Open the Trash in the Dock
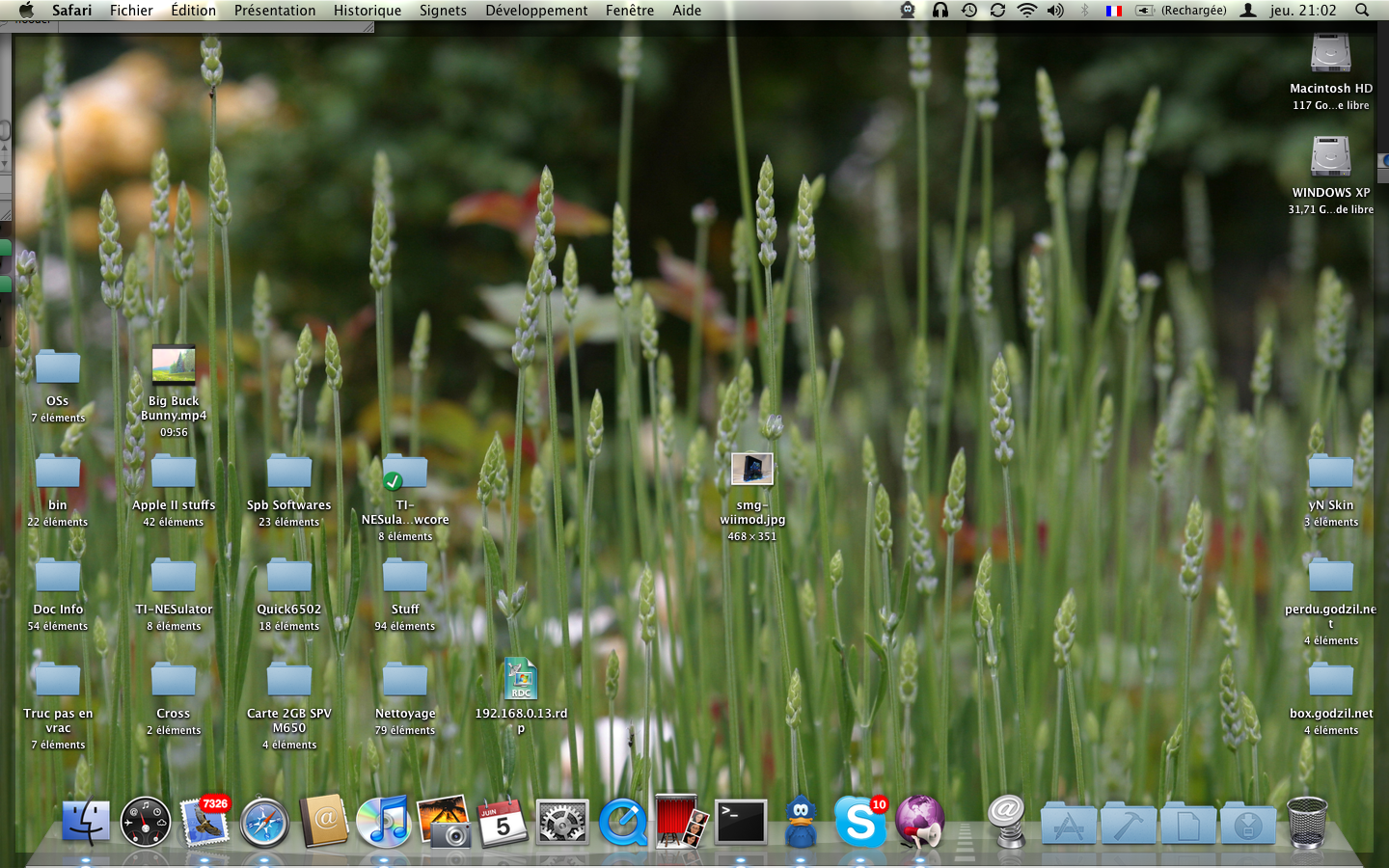Viewport: 1389px width, 868px height. pyautogui.click(x=1307, y=823)
